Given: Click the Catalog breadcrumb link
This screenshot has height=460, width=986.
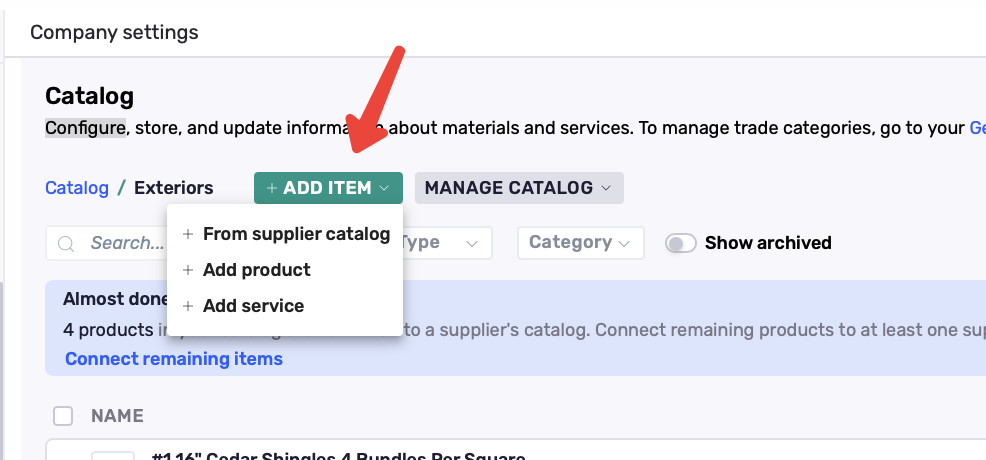Looking at the screenshot, I should pyautogui.click(x=77, y=188).
